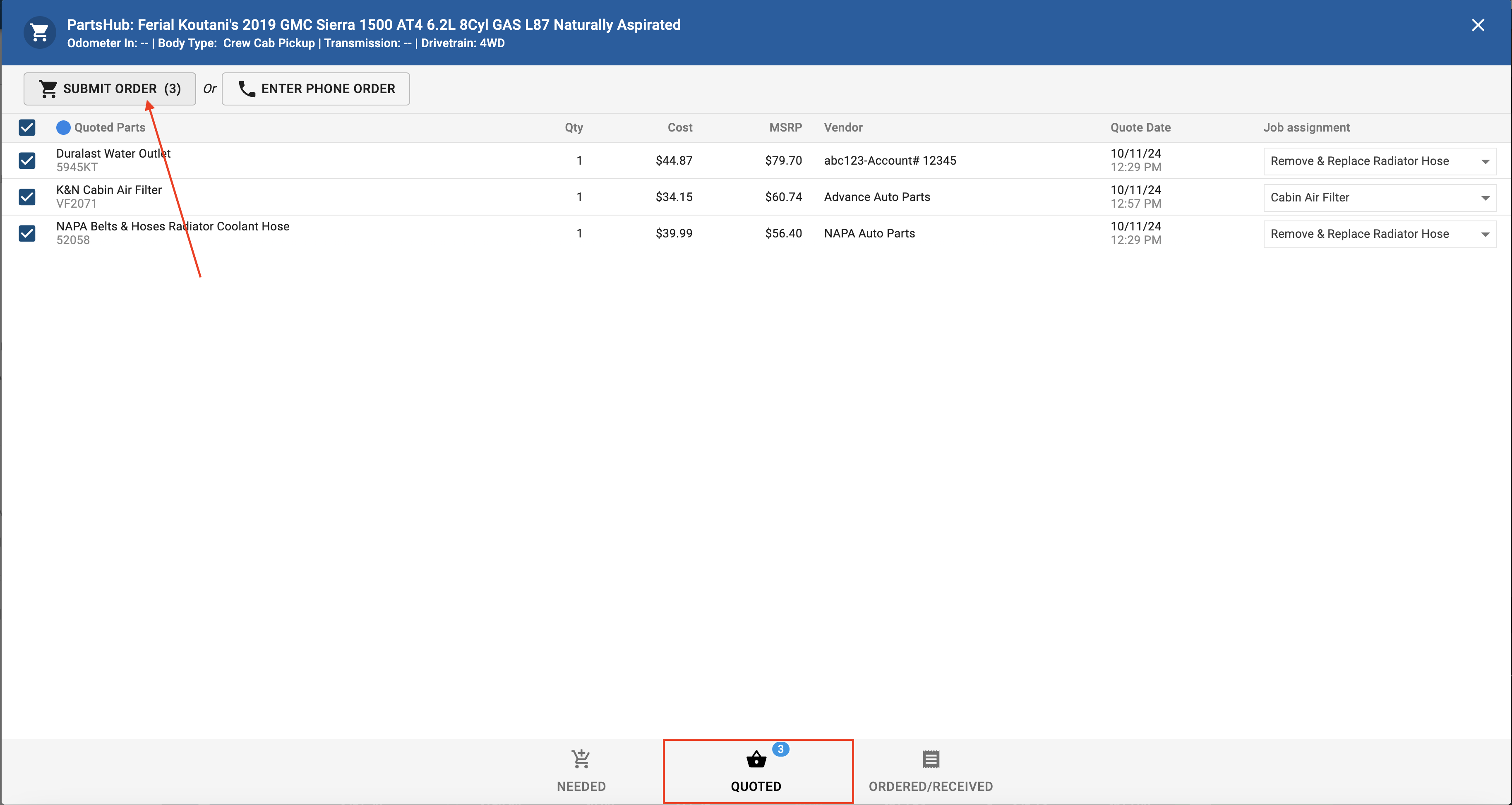Click the $39.99 cost value

click(x=674, y=233)
